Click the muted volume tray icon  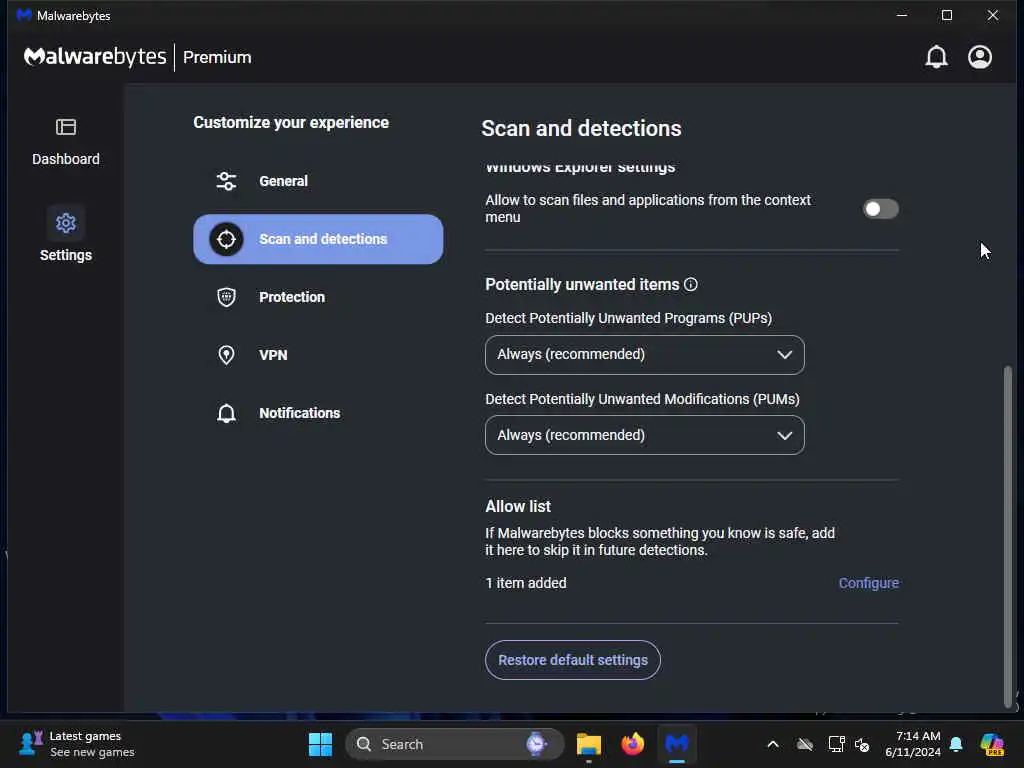(x=862, y=744)
